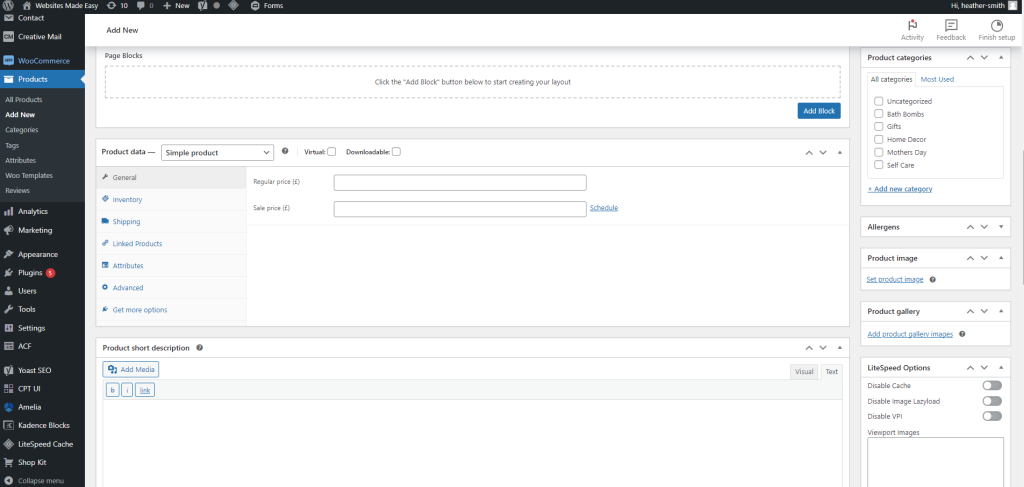Image resolution: width=1024 pixels, height=487 pixels.
Task: Collapse the LiteSpeed Options panel toggle
Action: coord(1002,368)
